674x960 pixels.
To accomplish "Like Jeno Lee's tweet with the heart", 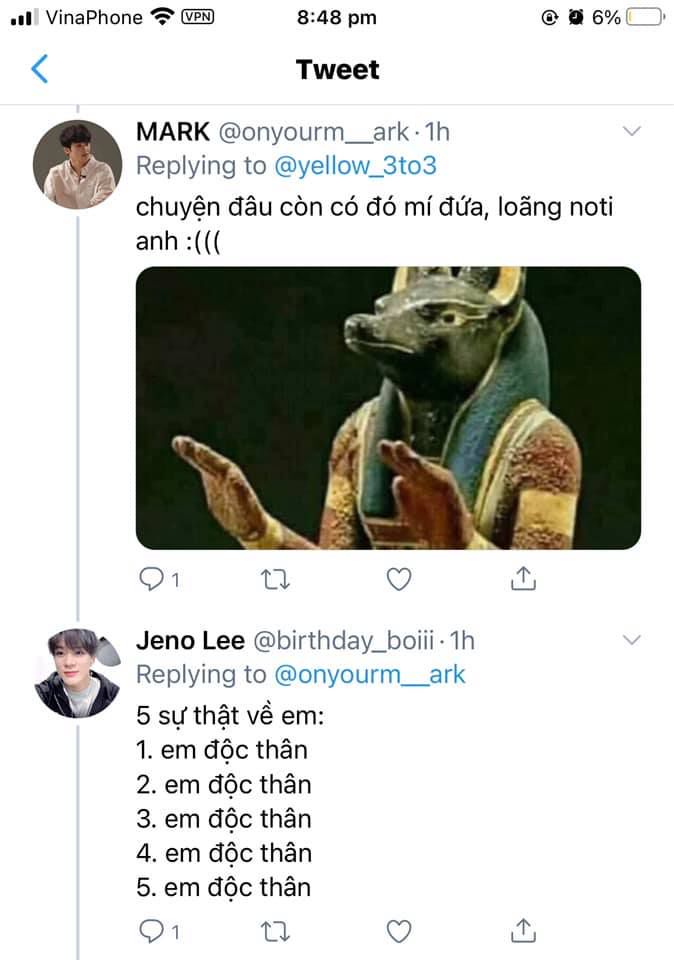I will 399,932.
